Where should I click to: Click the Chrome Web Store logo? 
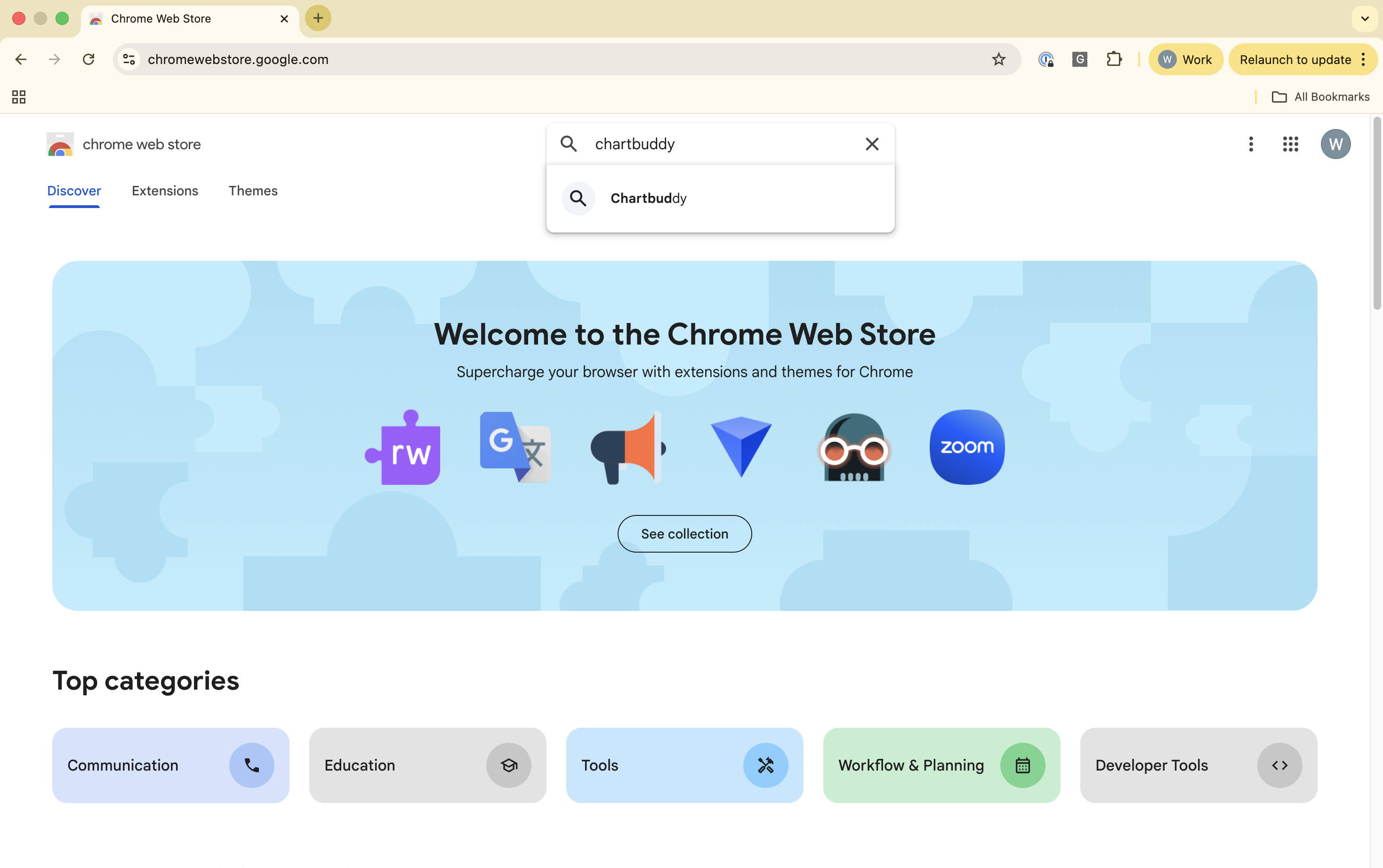pyautogui.click(x=60, y=144)
